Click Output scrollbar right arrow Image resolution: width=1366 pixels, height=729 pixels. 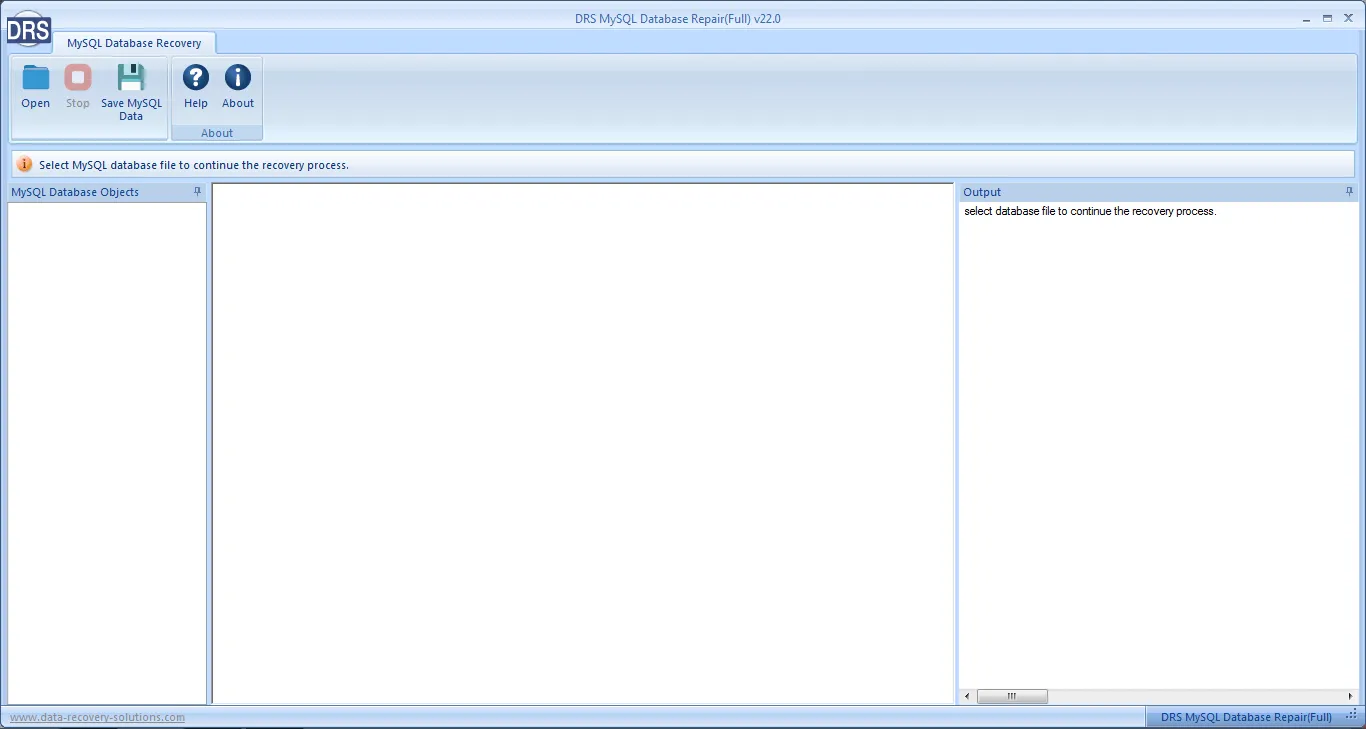pyautogui.click(x=1350, y=696)
